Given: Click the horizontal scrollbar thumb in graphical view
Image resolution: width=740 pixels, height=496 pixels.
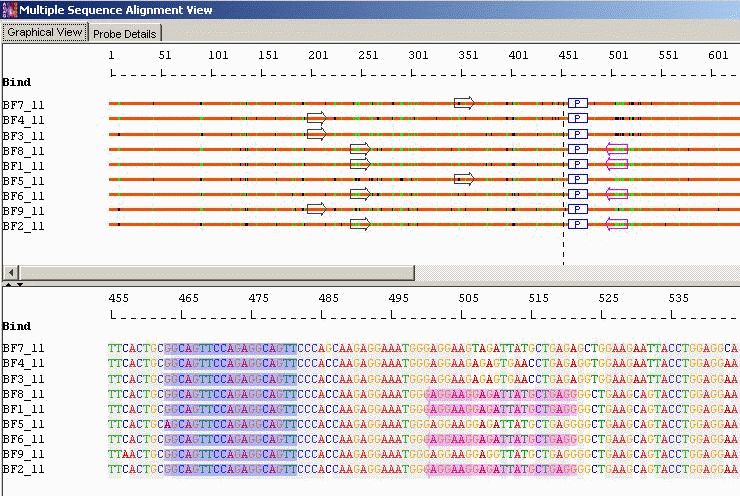Looking at the screenshot, I should [217, 272].
